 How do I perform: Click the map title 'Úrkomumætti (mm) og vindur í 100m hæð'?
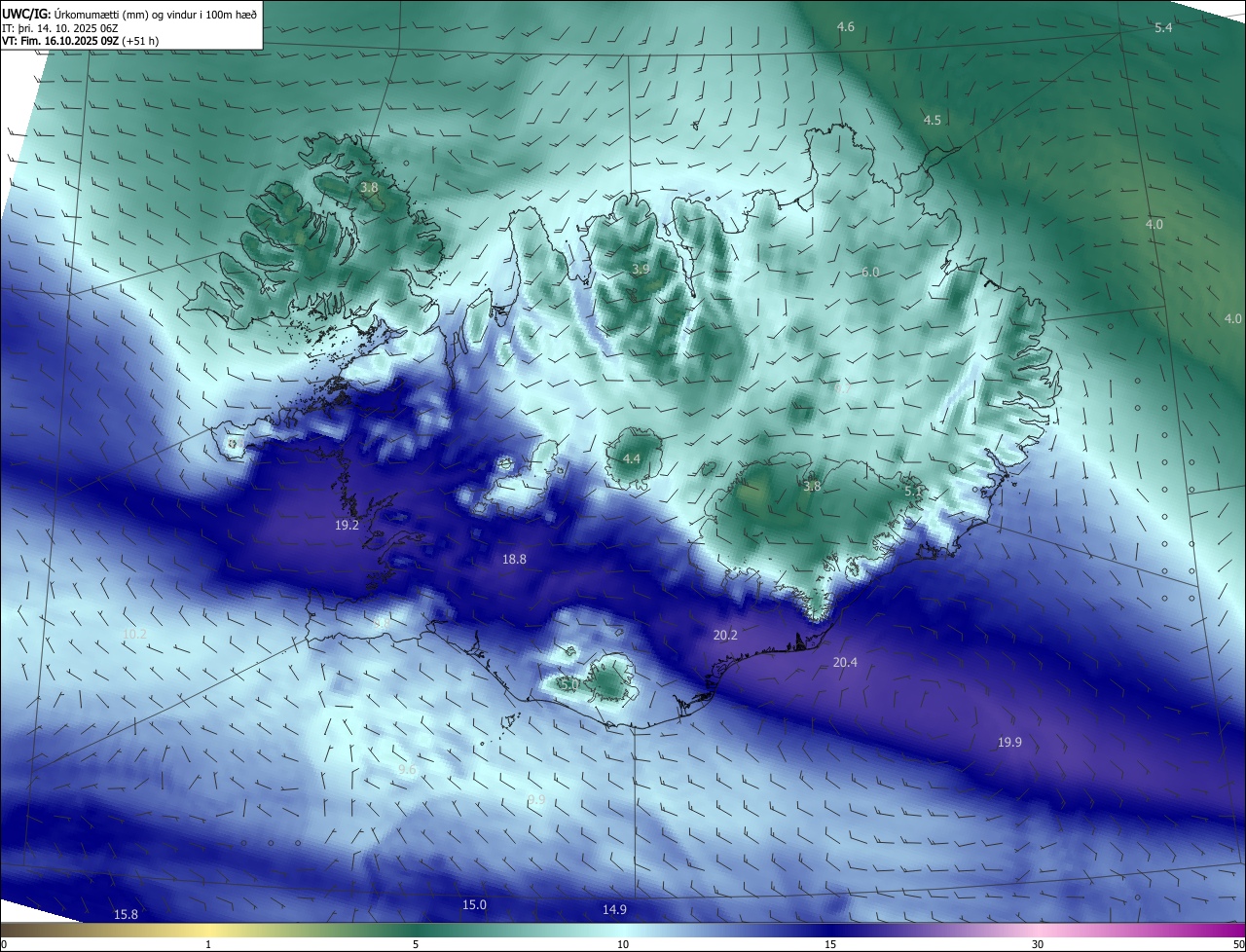point(156,14)
